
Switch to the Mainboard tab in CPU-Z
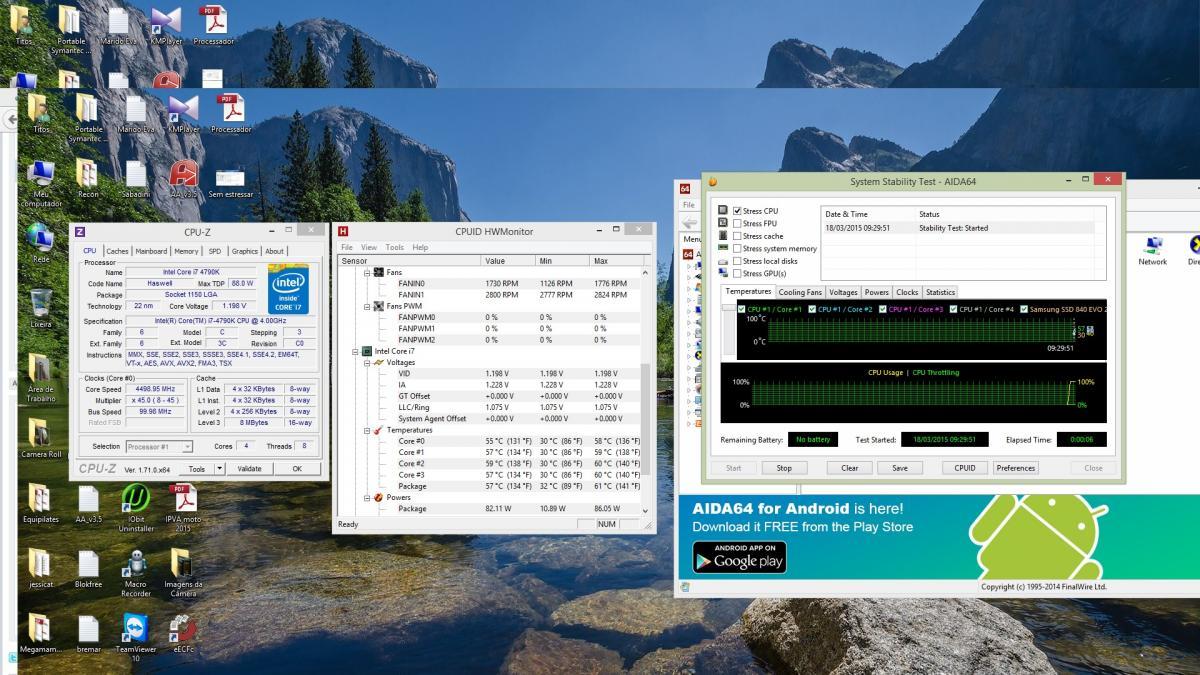[151, 251]
